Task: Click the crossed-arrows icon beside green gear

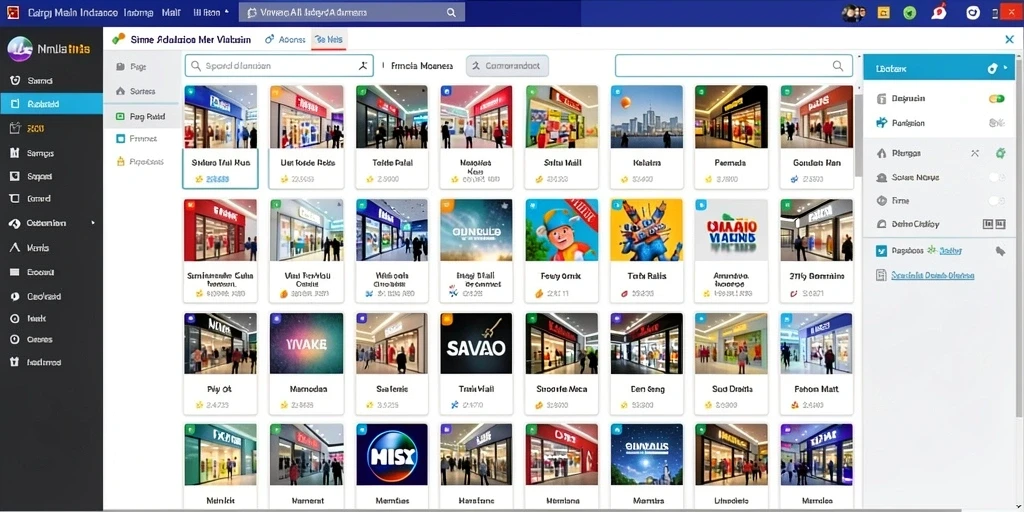Action: click(x=975, y=153)
